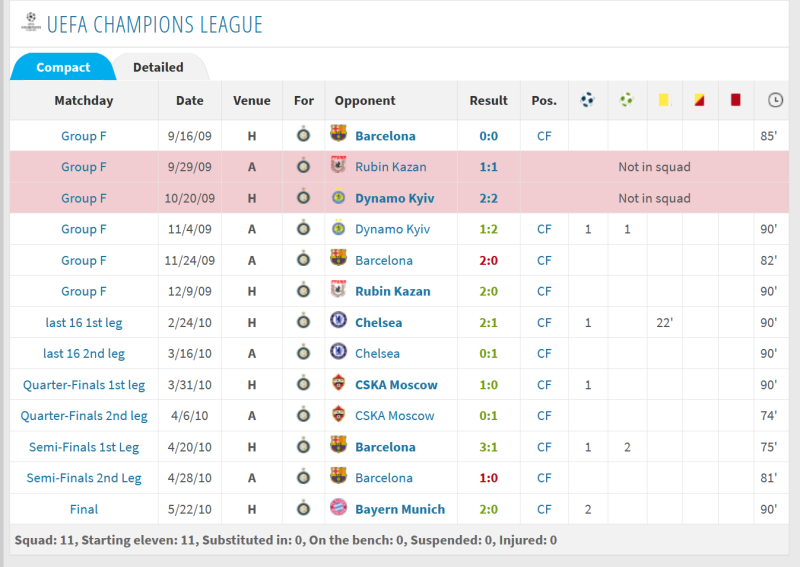
Task: Click the goals soccer ball column icon
Action: click(587, 100)
